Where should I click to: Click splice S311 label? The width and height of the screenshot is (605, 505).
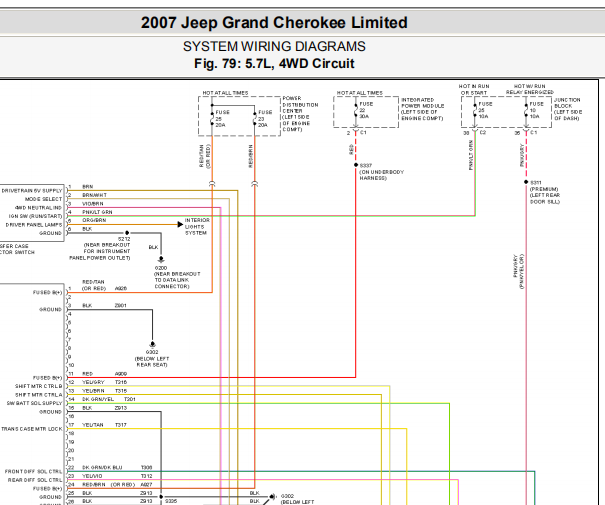point(536,182)
